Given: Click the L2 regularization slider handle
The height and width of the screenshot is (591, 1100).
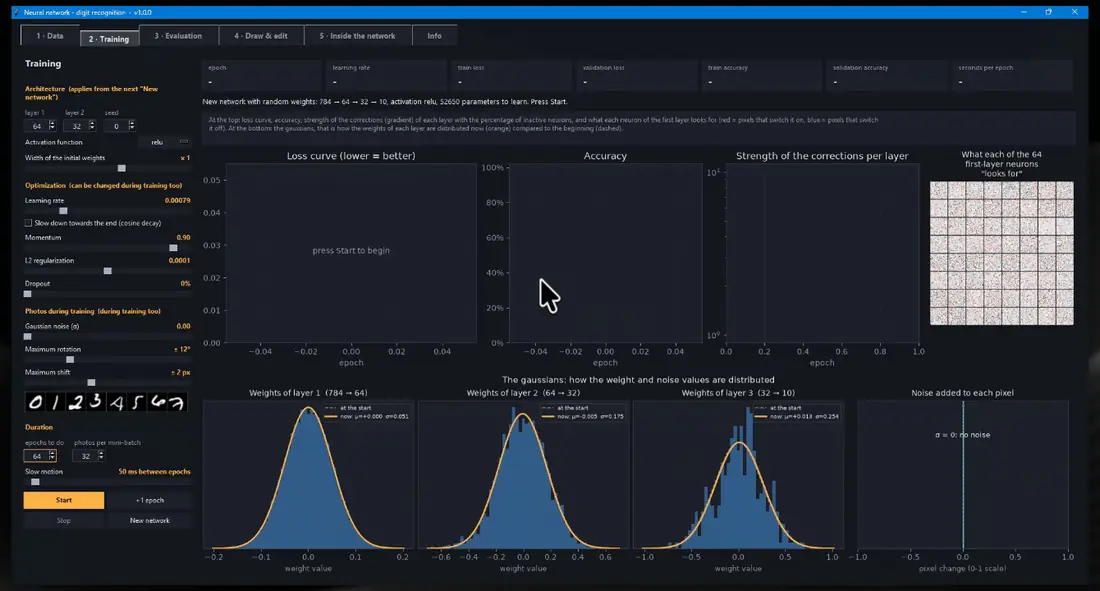Looking at the screenshot, I should [107, 271].
